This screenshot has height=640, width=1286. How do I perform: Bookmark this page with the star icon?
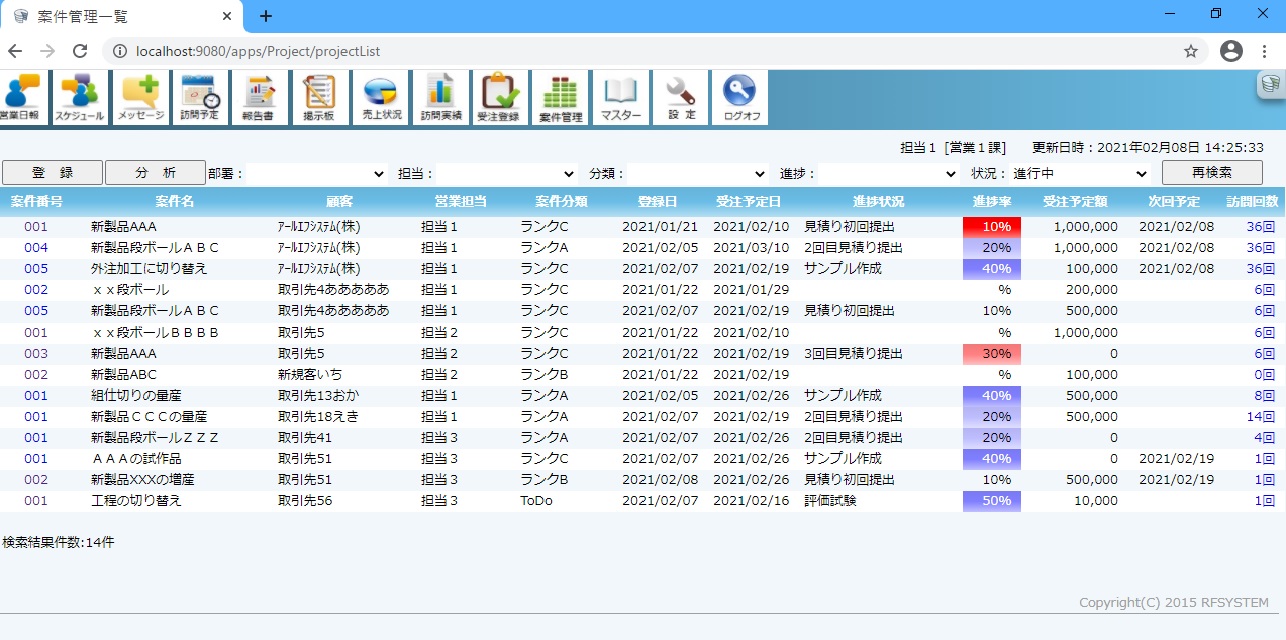1191,51
